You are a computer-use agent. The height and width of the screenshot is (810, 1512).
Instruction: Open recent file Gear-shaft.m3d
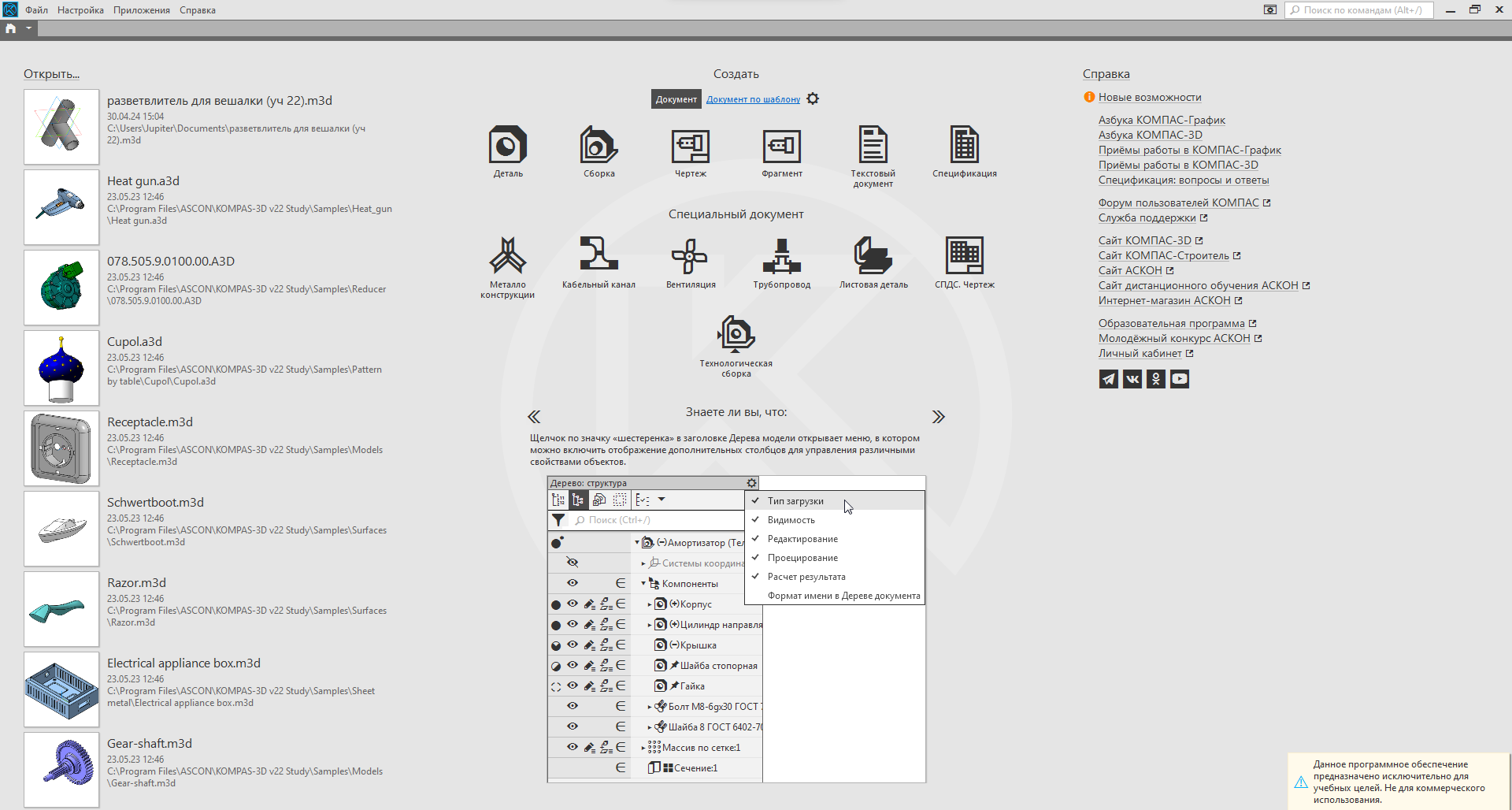tap(150, 744)
